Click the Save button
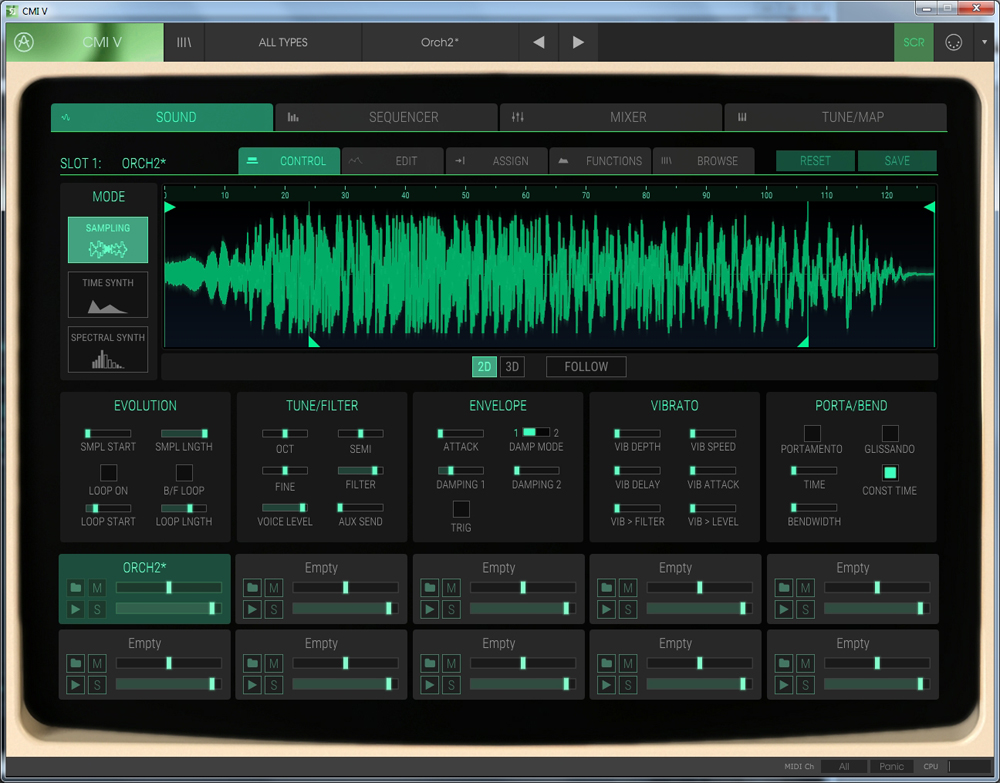The width and height of the screenshot is (1000, 783). tap(897, 161)
